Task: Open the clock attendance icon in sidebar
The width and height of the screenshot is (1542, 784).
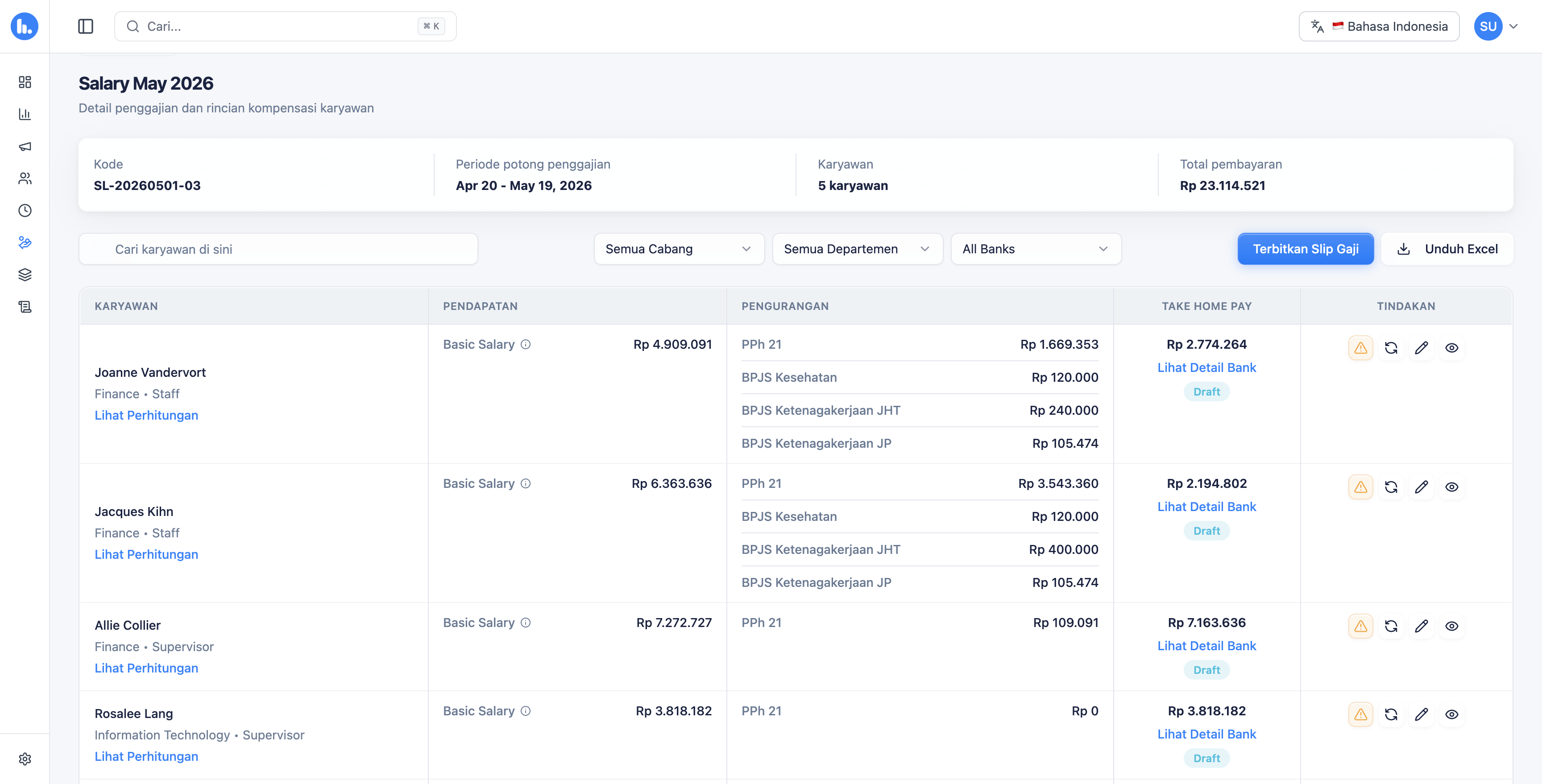Action: 25,210
